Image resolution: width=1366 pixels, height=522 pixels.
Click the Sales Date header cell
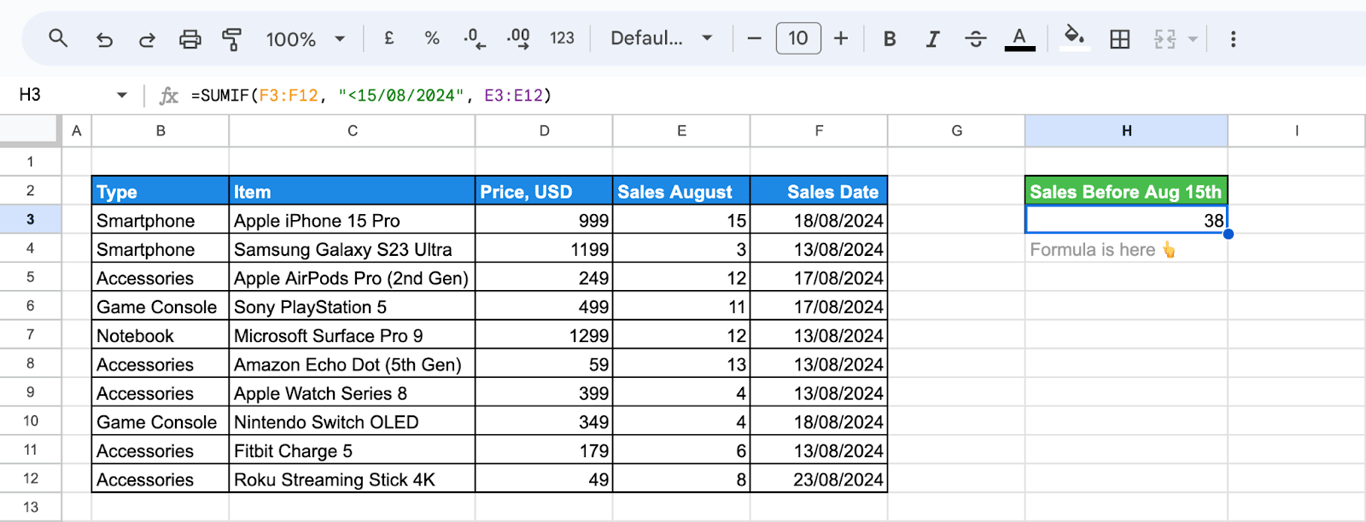pos(819,191)
